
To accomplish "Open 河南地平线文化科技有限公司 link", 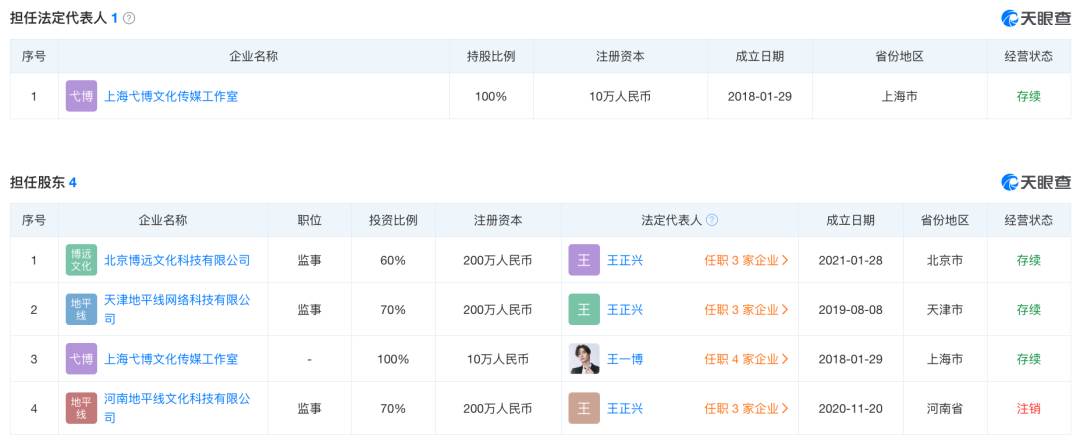I will (177, 408).
